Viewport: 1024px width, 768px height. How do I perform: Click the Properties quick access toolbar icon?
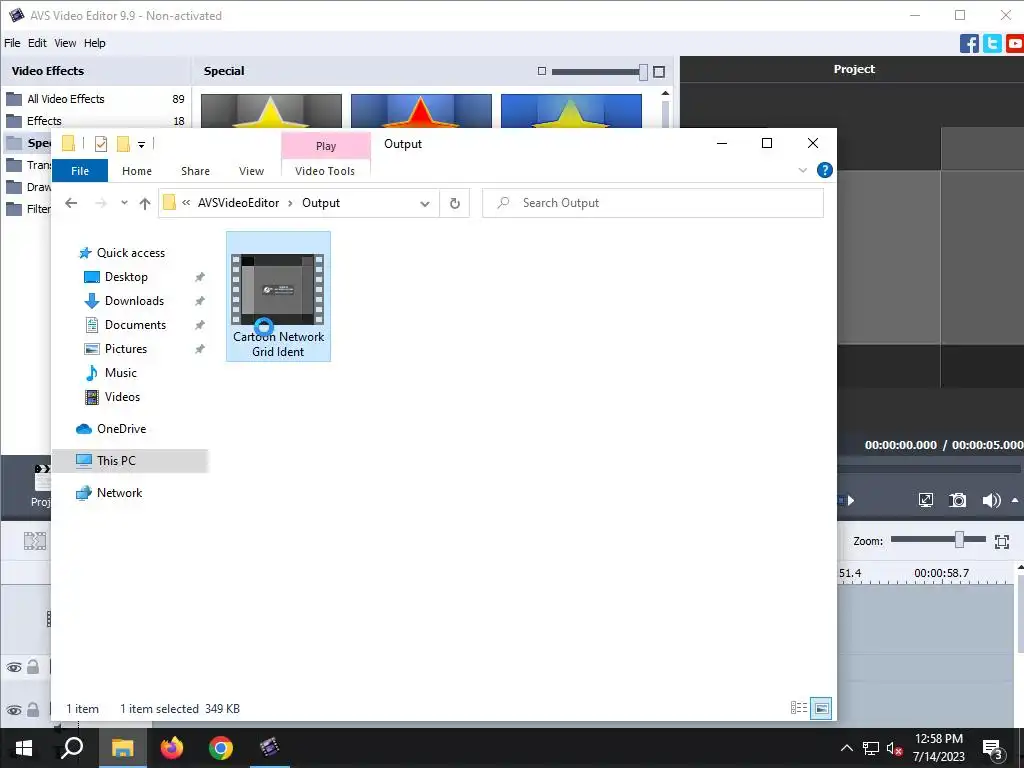click(x=101, y=144)
